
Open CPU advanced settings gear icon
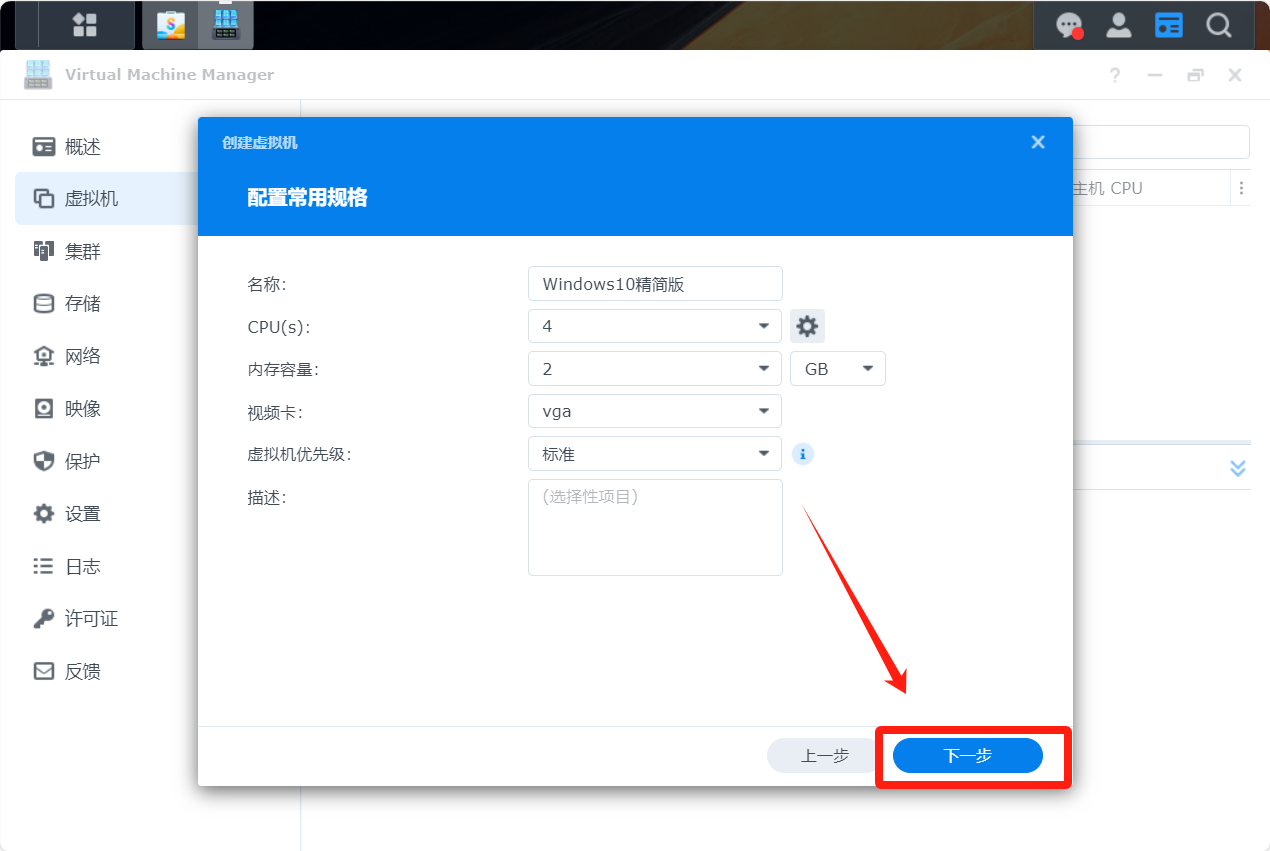807,326
